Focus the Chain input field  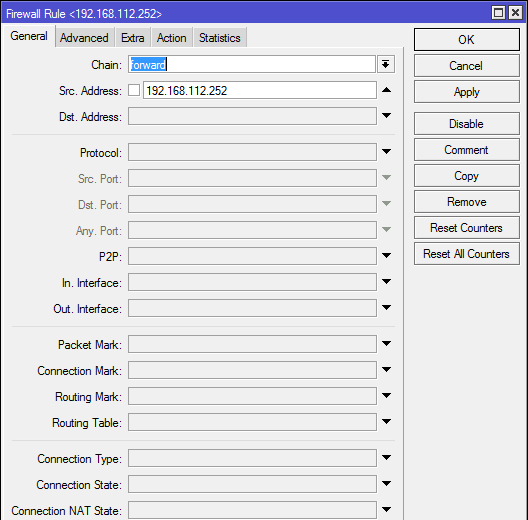[x=252, y=64]
